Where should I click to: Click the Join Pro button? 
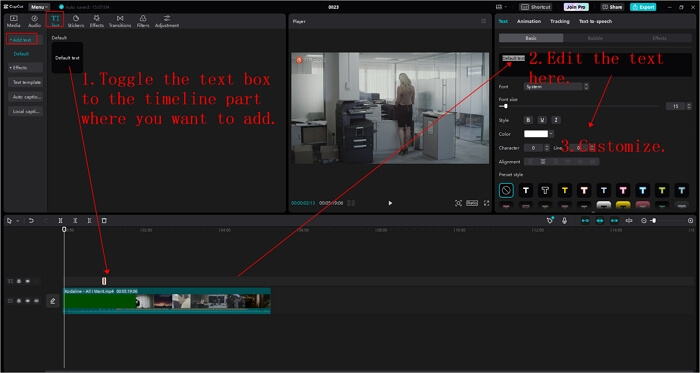(576, 7)
